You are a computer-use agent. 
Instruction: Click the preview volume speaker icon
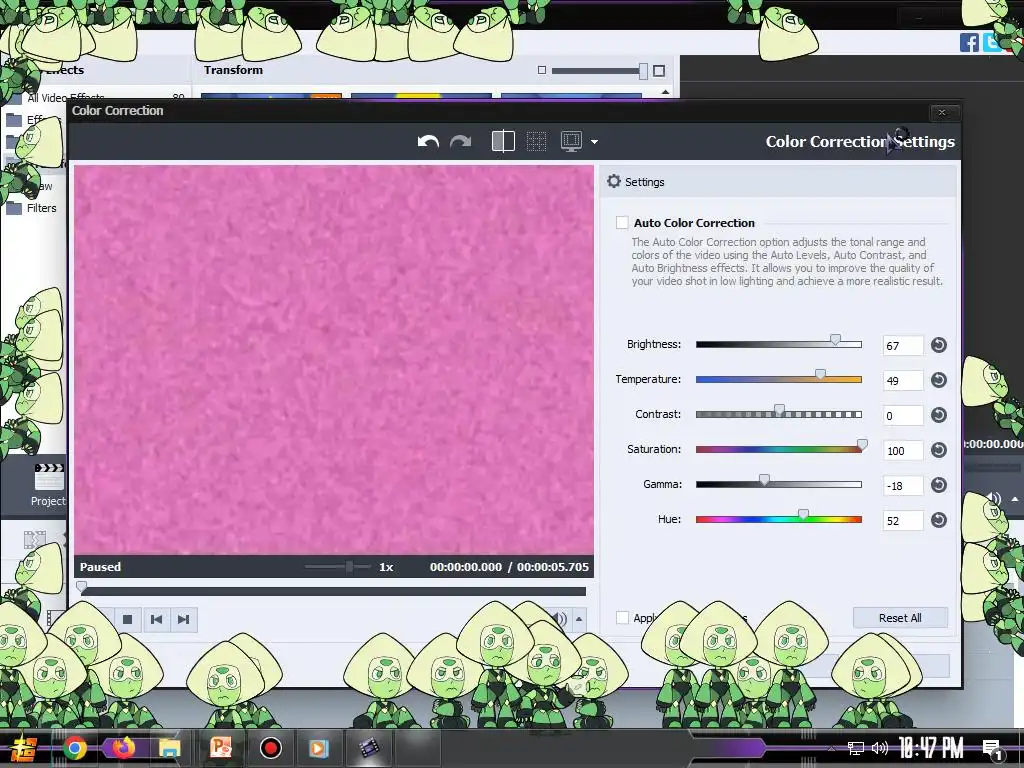coord(559,618)
